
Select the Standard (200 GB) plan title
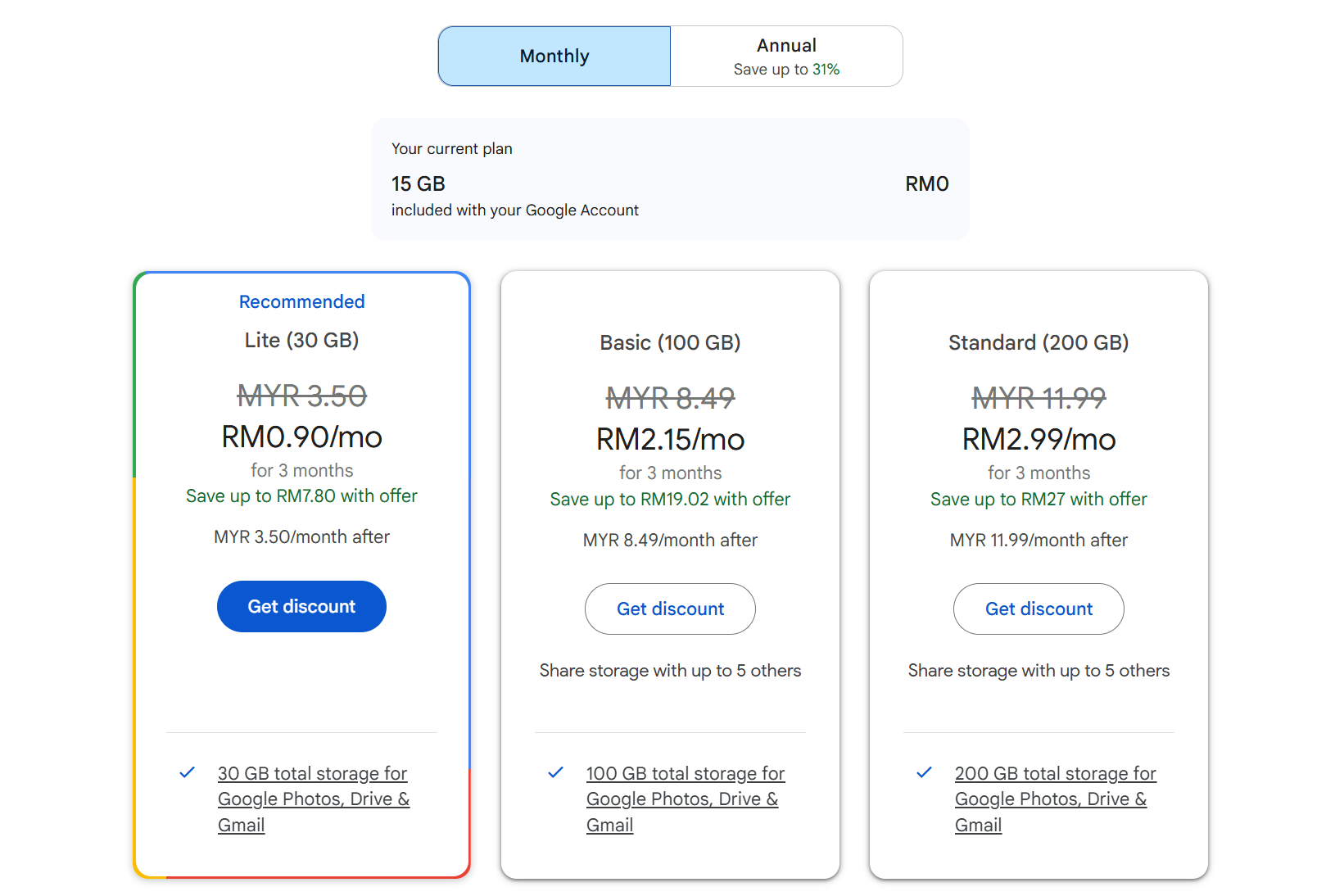[1039, 342]
